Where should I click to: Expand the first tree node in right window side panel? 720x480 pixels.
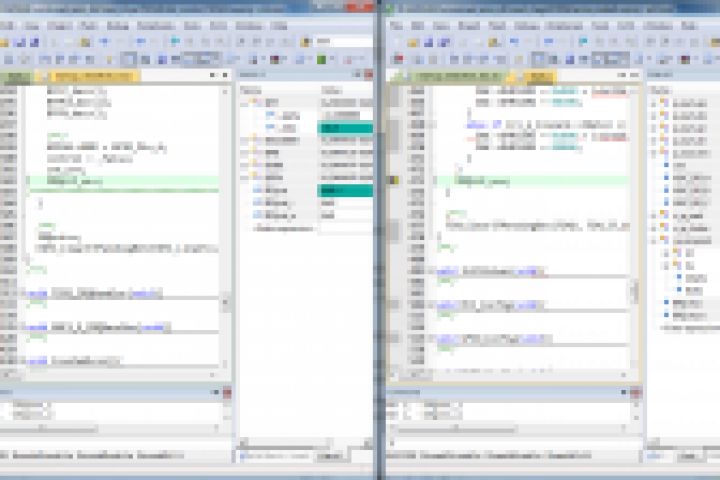tap(653, 103)
